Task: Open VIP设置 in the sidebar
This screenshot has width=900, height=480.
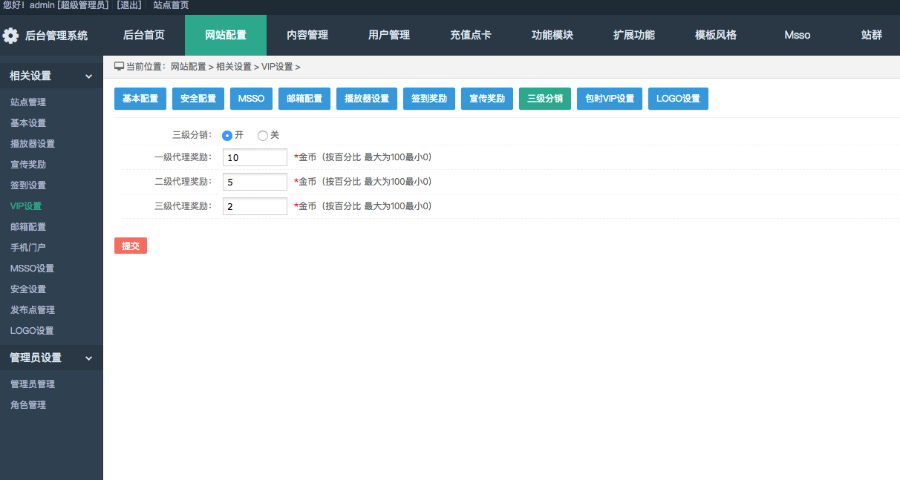Action: point(26,206)
